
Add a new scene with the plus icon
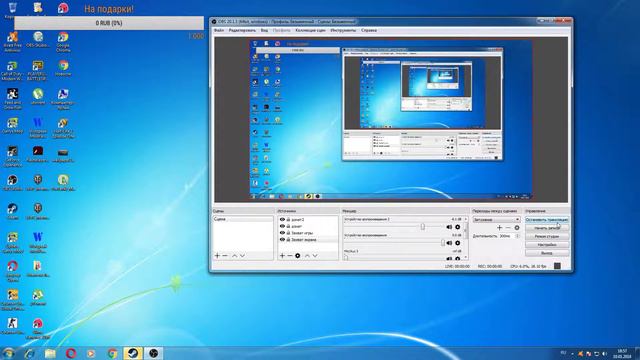[217, 256]
